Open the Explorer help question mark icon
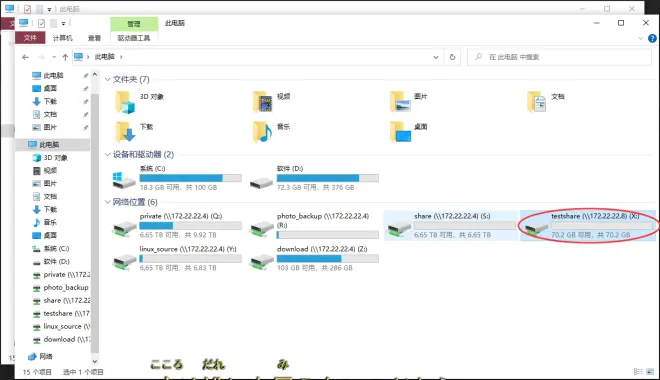The image size is (660, 380). [x=652, y=38]
